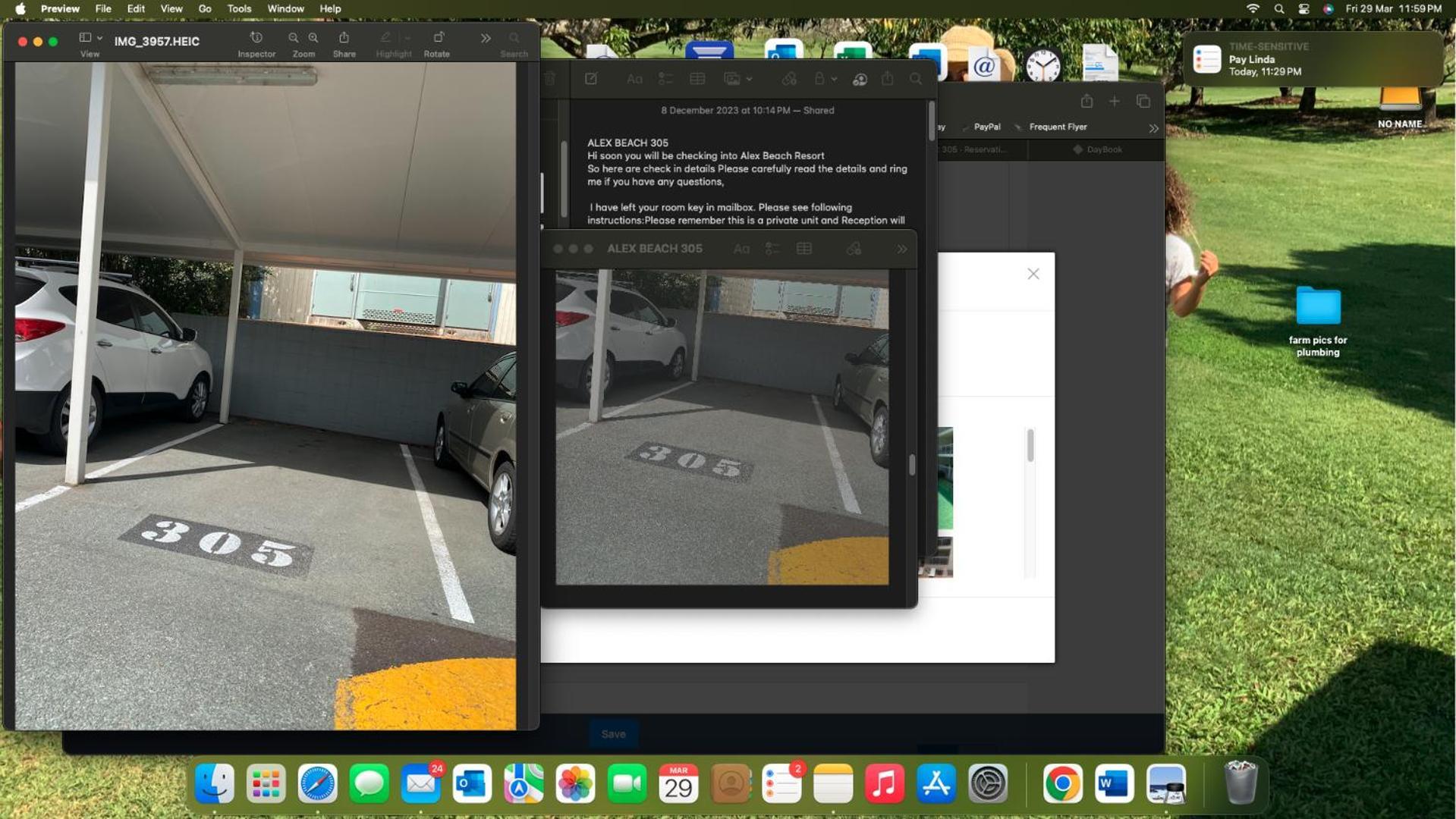Open Google Chrome from the Dock
The height and width of the screenshot is (819, 1456).
pos(1062,783)
